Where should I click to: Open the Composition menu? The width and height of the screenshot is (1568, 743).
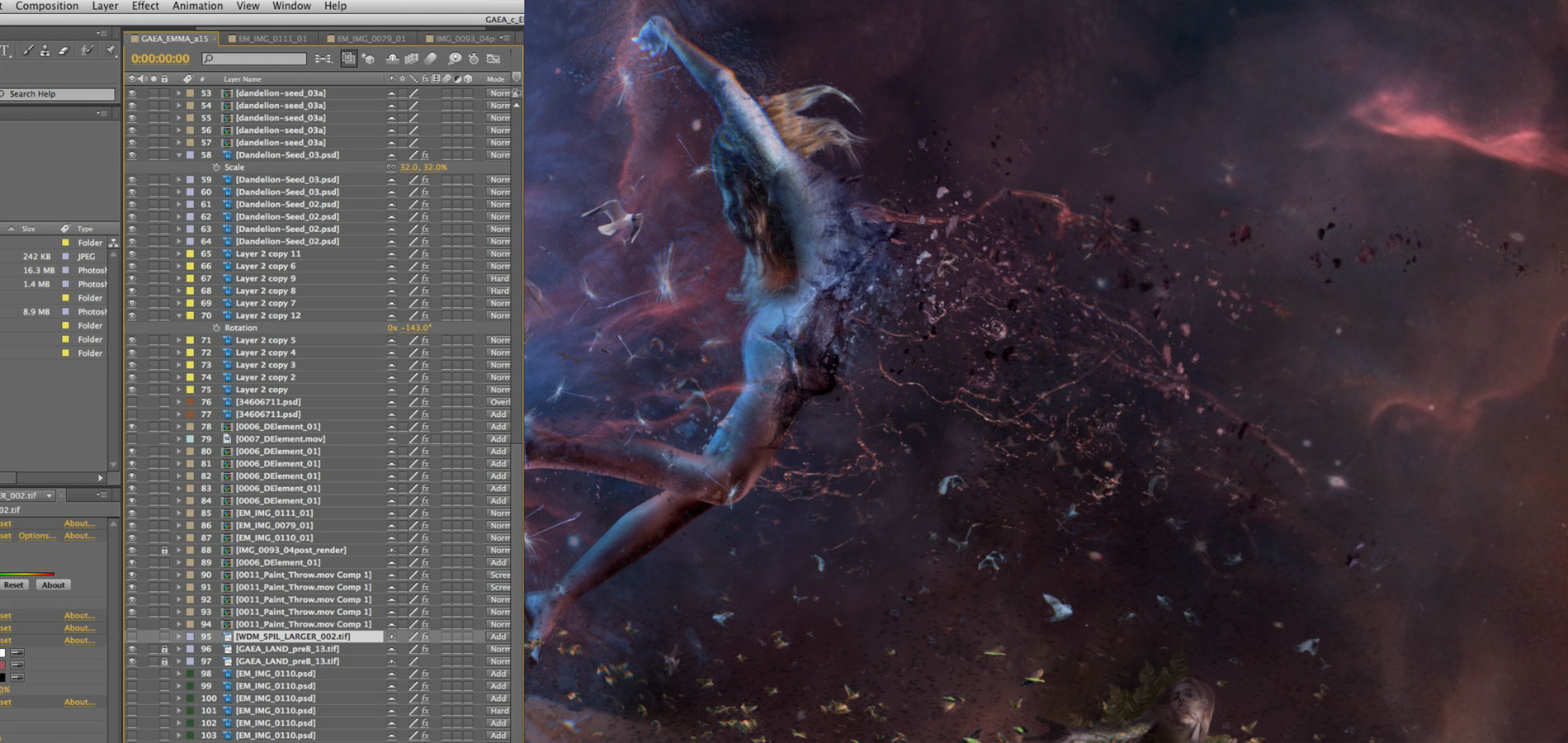click(x=47, y=6)
